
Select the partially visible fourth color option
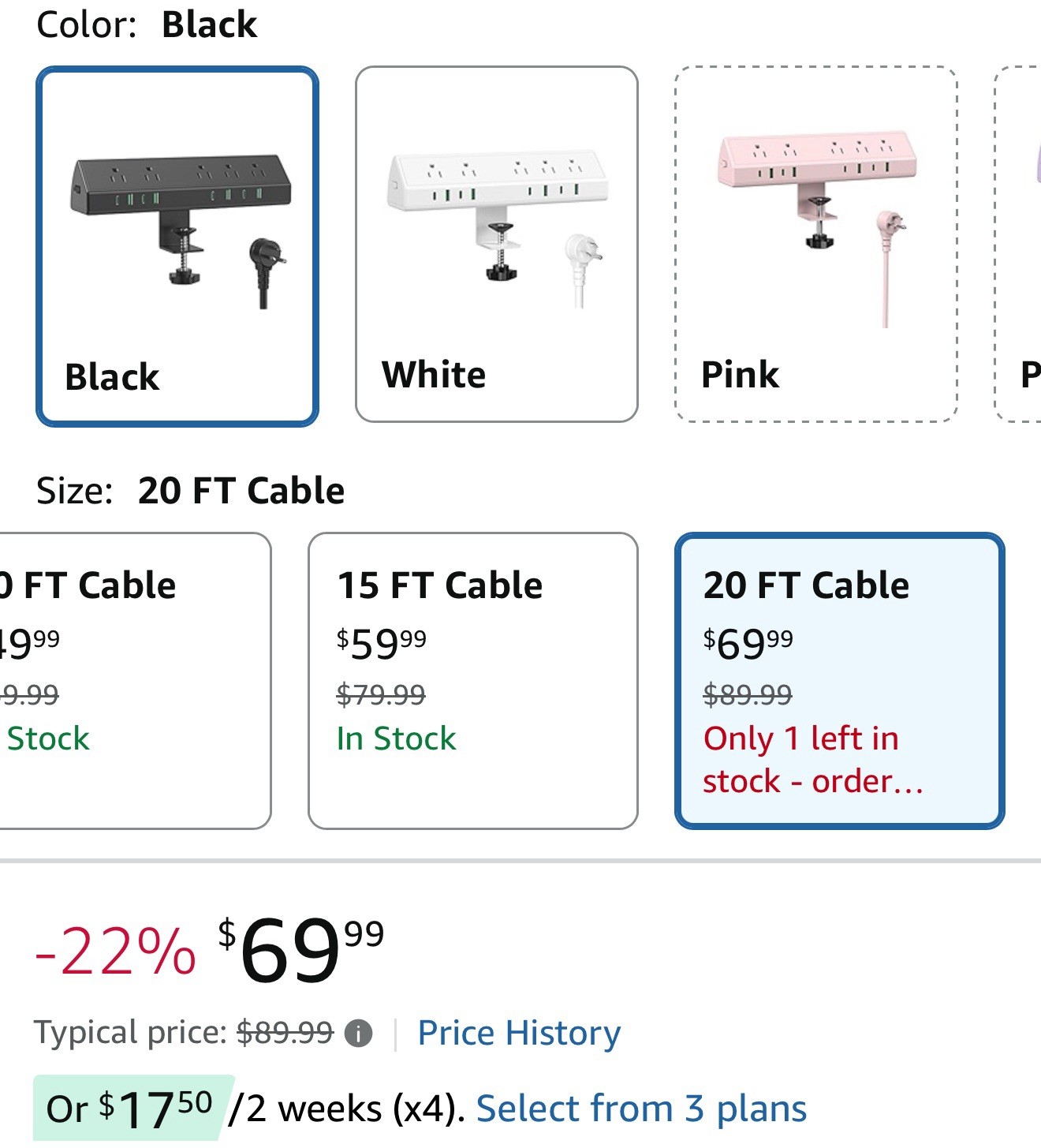(x=1019, y=244)
